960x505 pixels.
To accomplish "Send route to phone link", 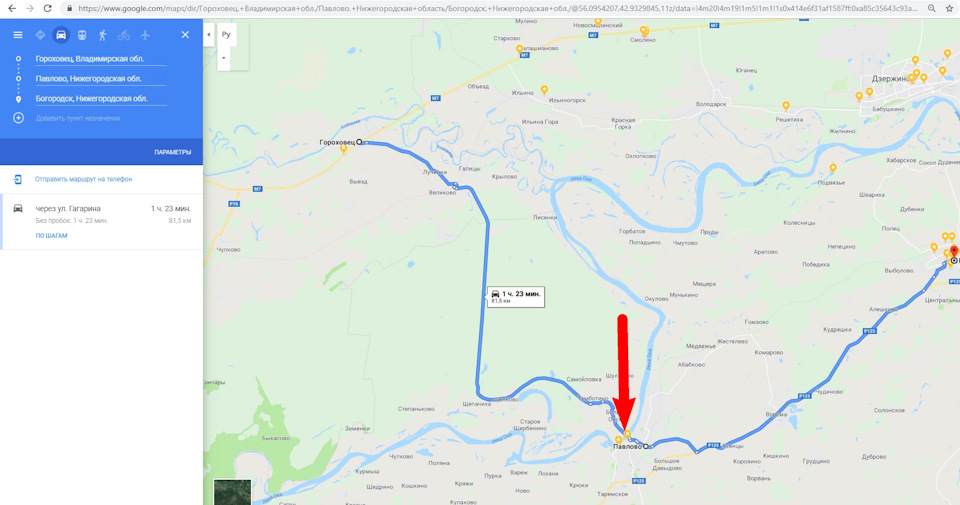I will pyautogui.click(x=83, y=179).
